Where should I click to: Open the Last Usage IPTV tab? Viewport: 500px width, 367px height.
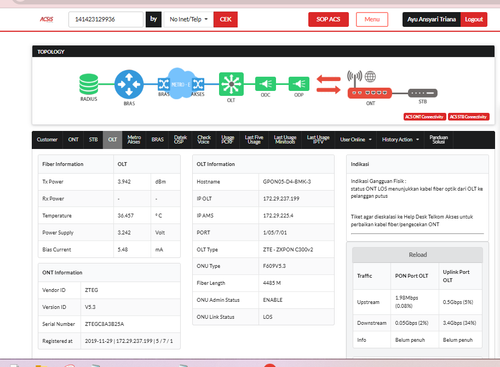point(318,140)
